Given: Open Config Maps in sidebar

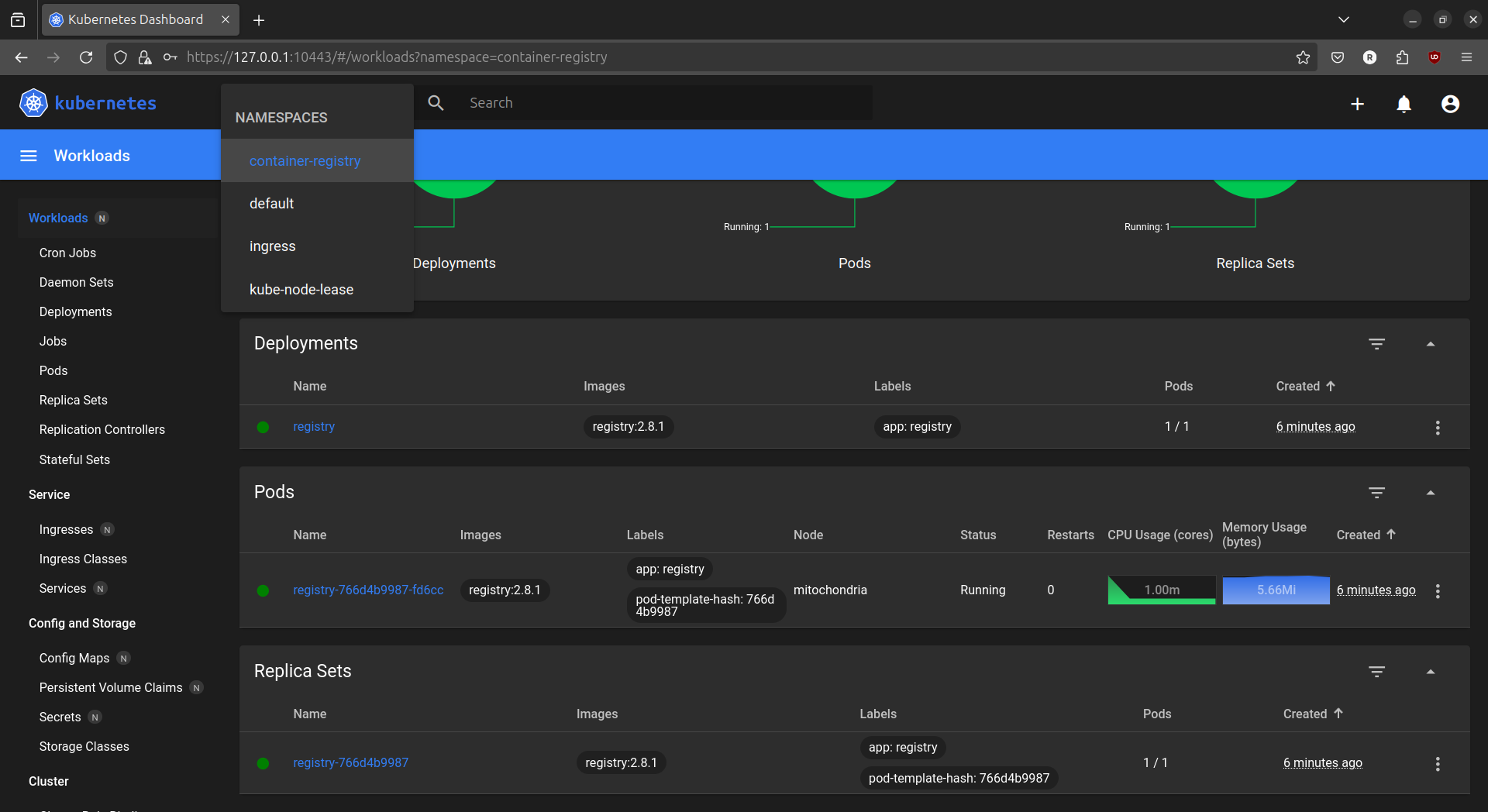Looking at the screenshot, I should 74,658.
